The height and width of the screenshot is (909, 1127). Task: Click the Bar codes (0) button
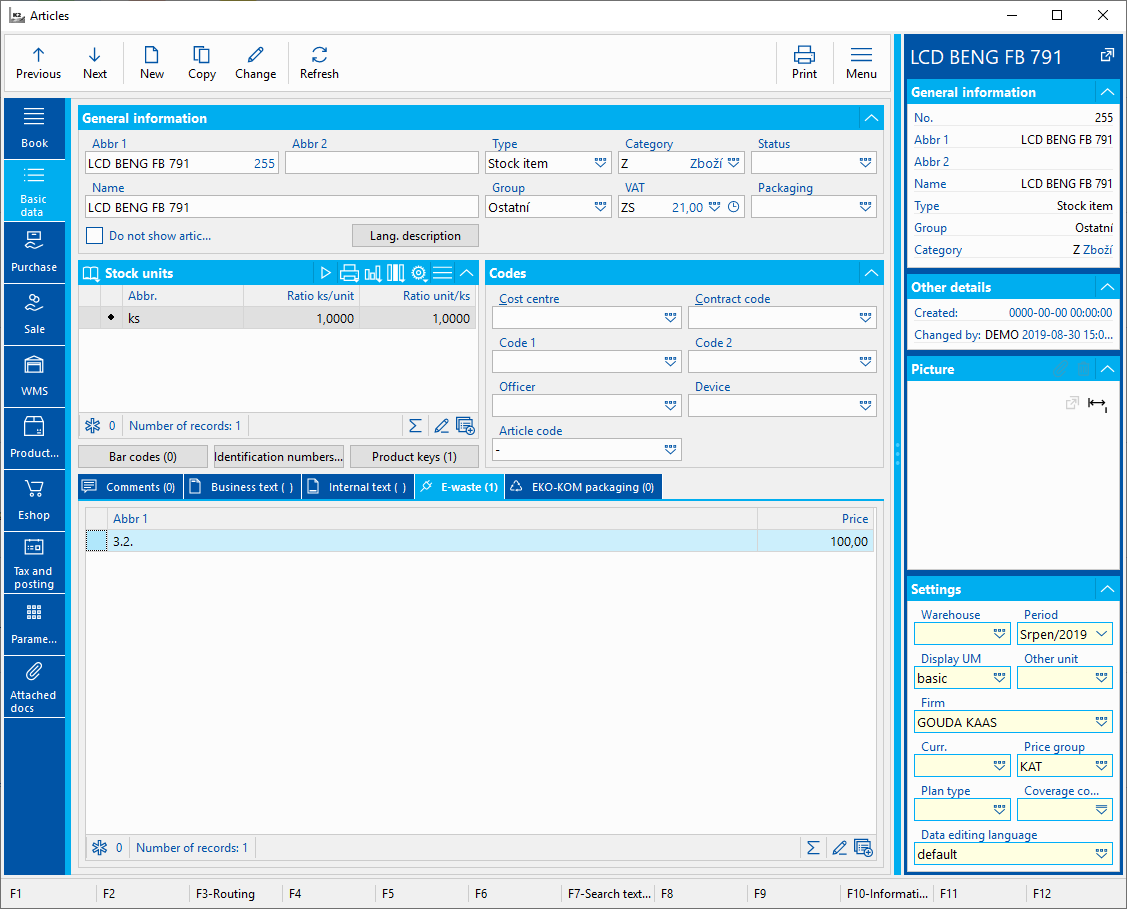143,457
